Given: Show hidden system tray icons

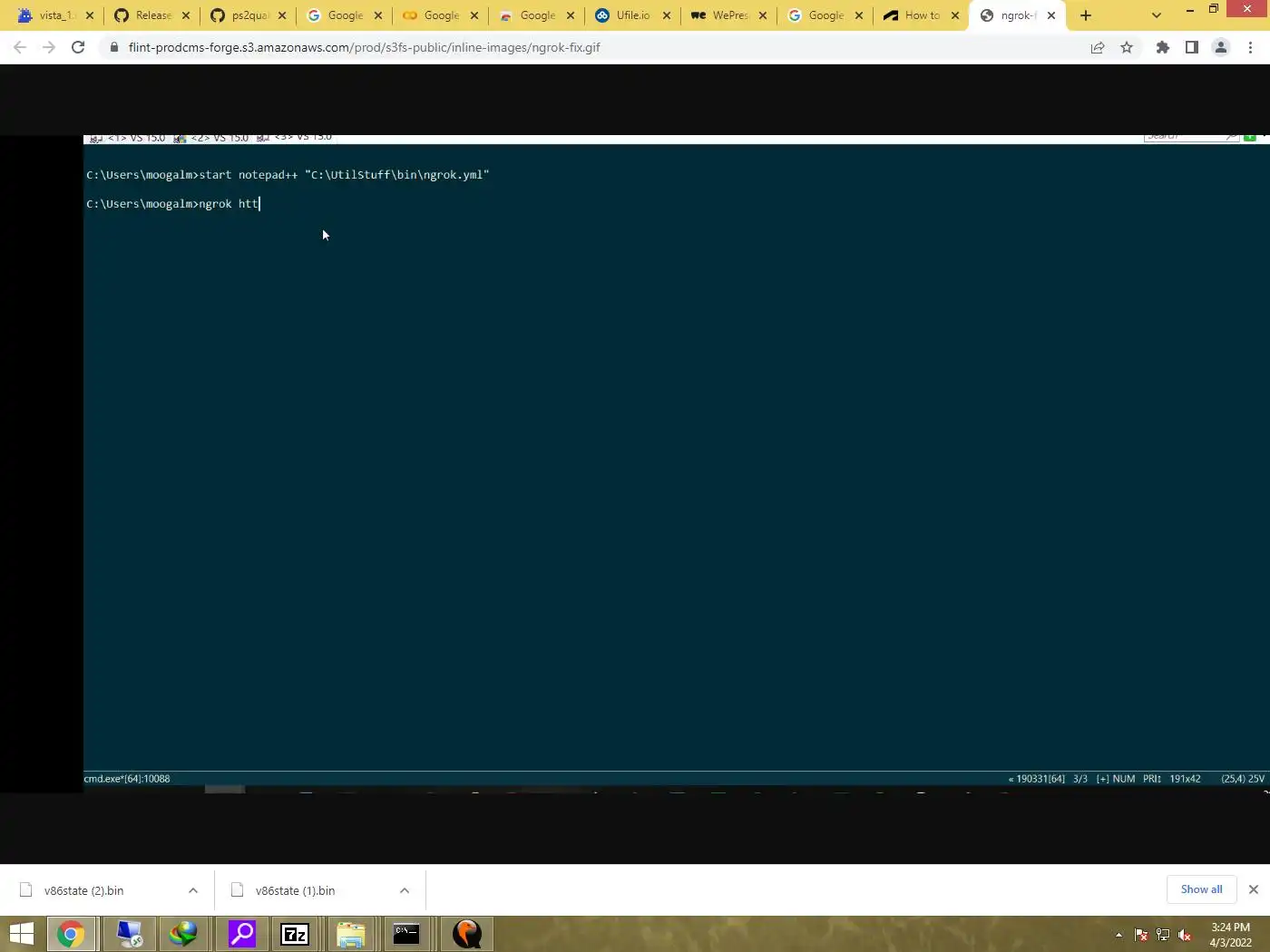Looking at the screenshot, I should click(x=1119, y=935).
